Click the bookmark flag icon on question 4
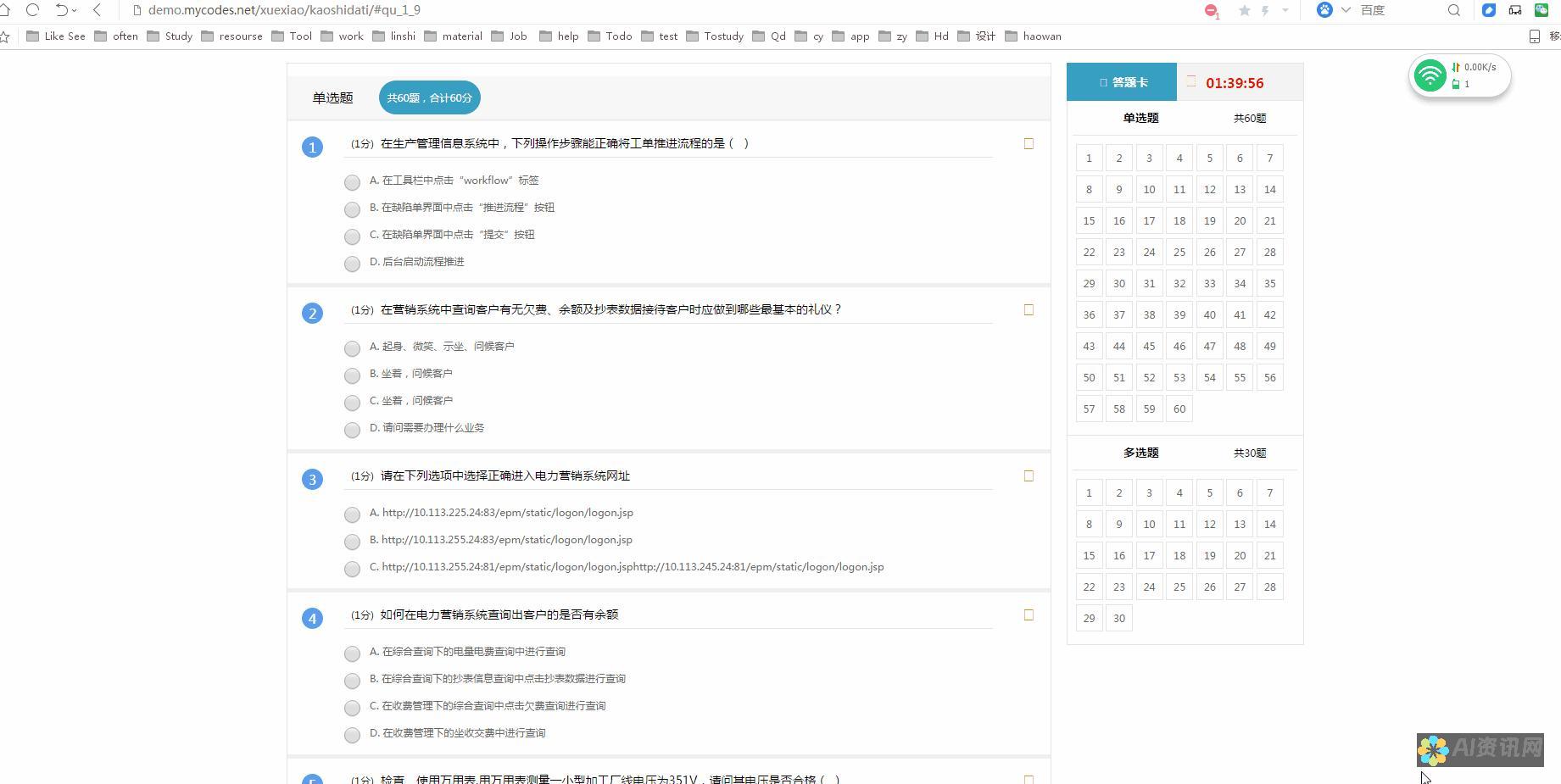The height and width of the screenshot is (784, 1561). click(1029, 615)
